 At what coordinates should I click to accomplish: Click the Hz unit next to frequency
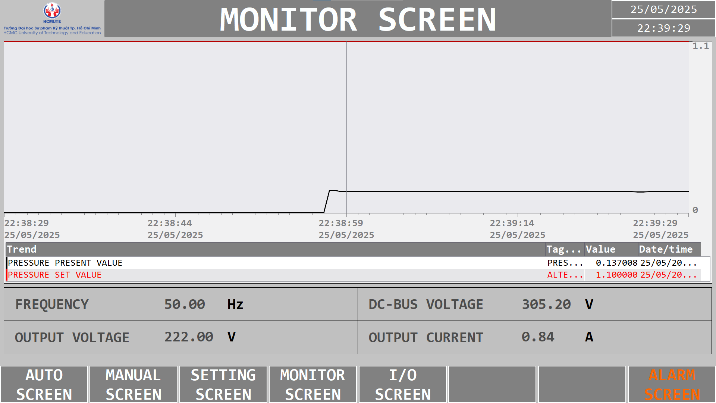(x=235, y=304)
